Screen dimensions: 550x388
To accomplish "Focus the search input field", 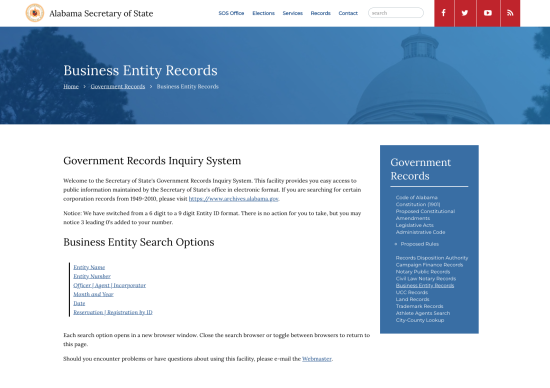I will tap(396, 13).
